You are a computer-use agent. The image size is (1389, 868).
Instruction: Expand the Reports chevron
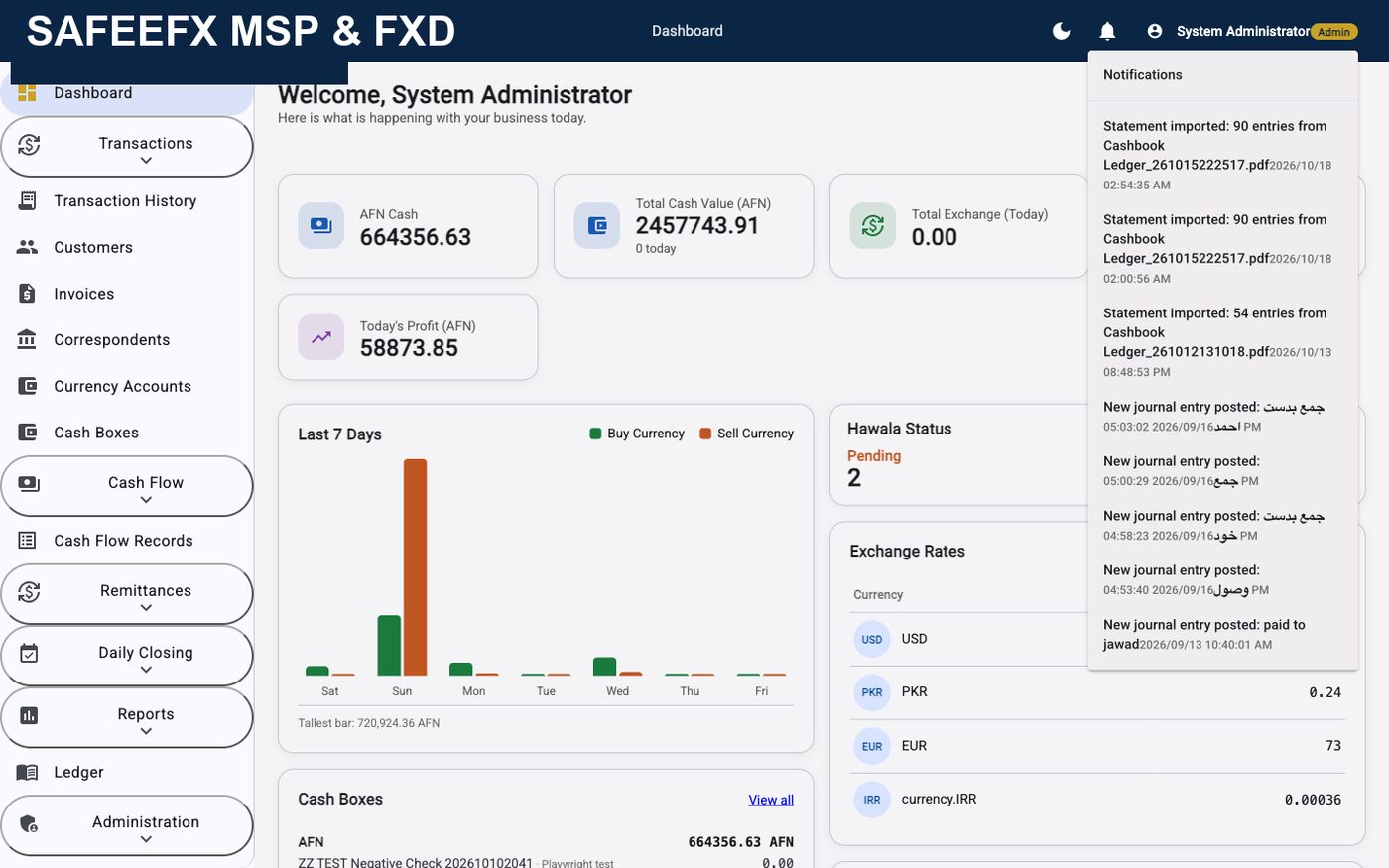[x=146, y=731]
